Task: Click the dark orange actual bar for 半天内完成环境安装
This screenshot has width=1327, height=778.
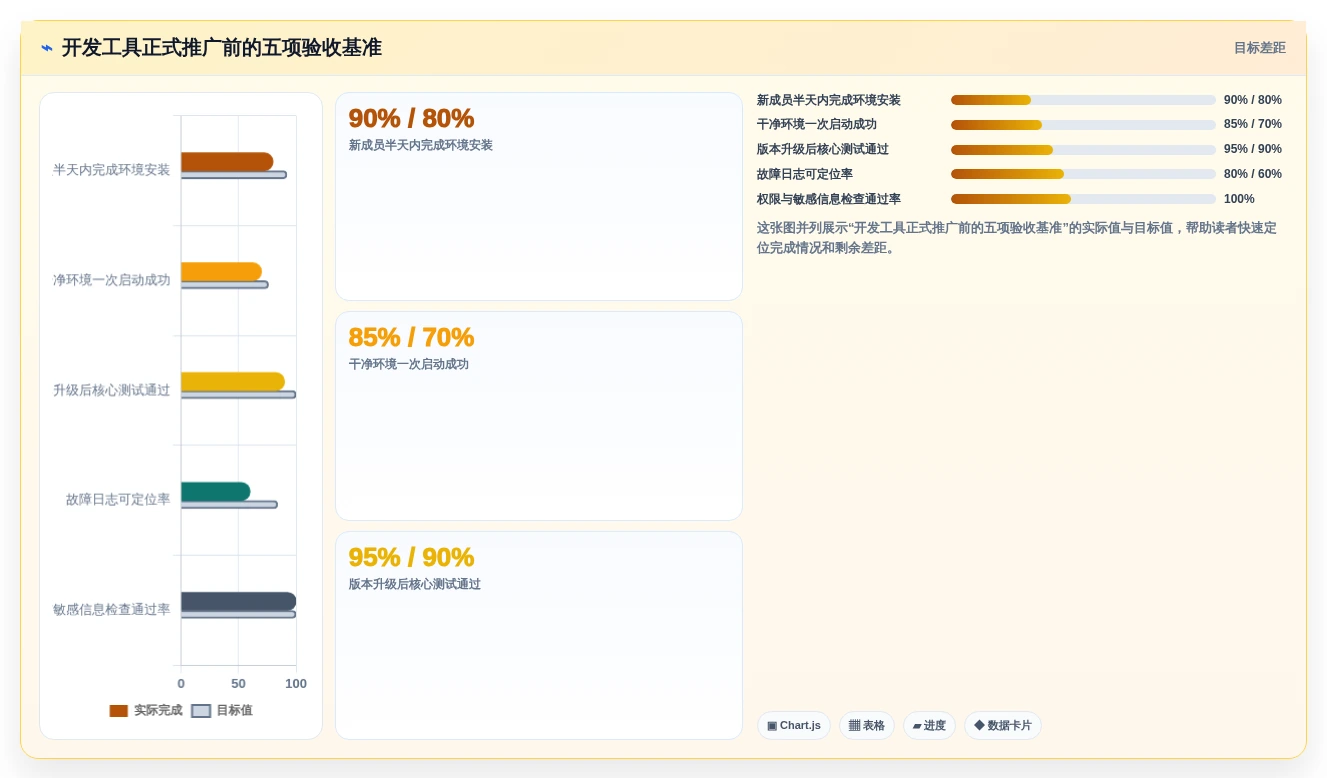Action: 227,162
